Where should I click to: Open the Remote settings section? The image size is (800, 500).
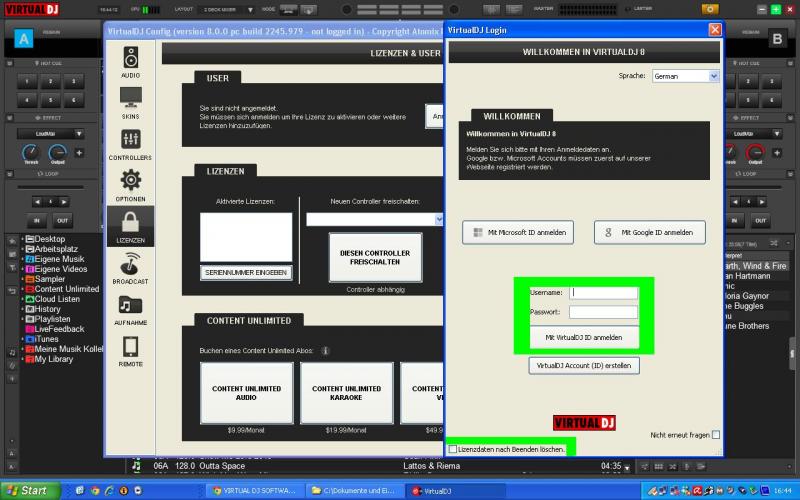tap(131, 349)
